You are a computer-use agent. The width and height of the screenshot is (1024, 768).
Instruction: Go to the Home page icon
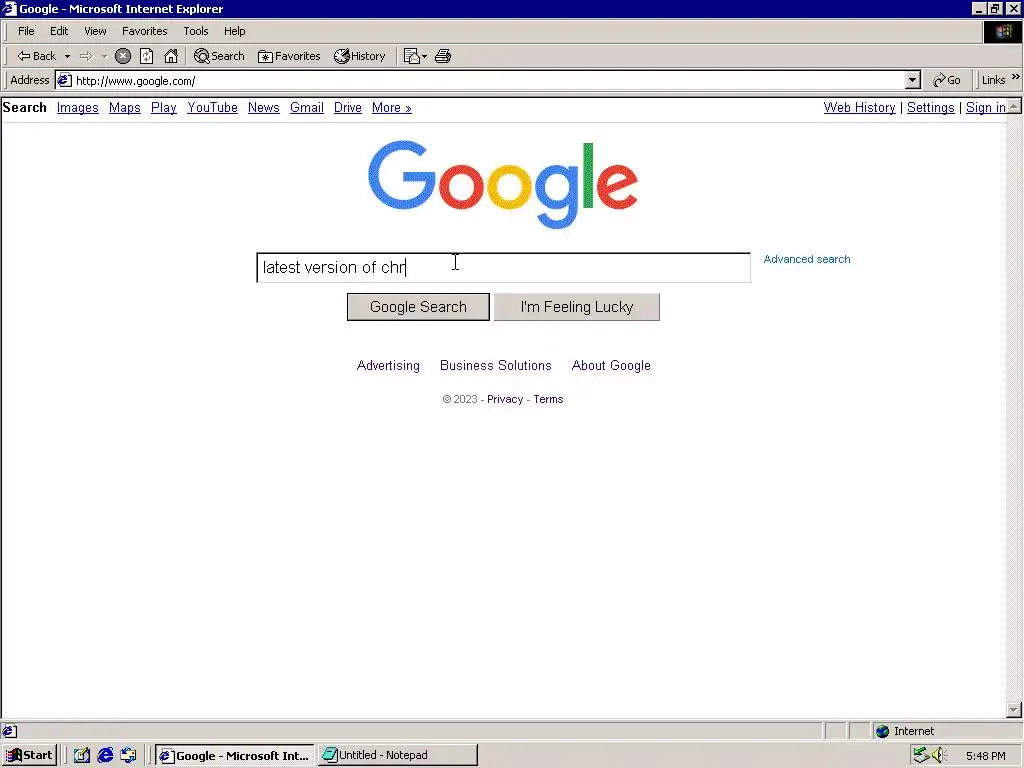tap(171, 56)
